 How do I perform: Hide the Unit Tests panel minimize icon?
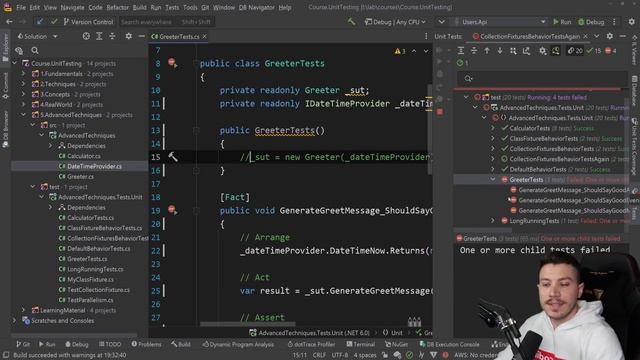point(623,36)
